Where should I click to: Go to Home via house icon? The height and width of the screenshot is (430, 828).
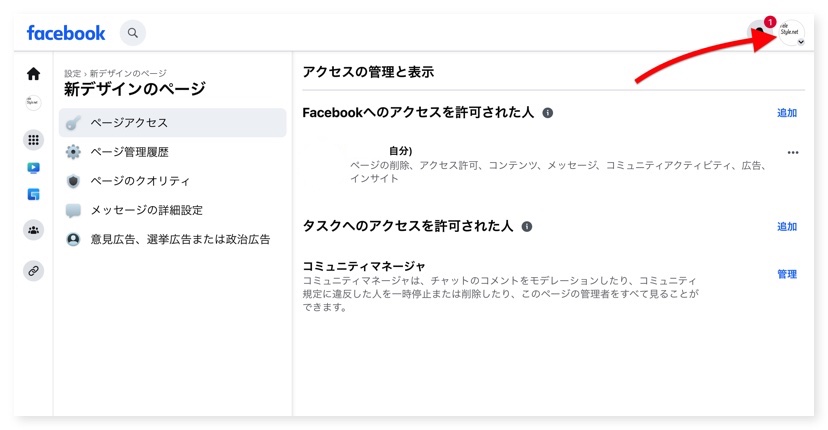(33, 74)
